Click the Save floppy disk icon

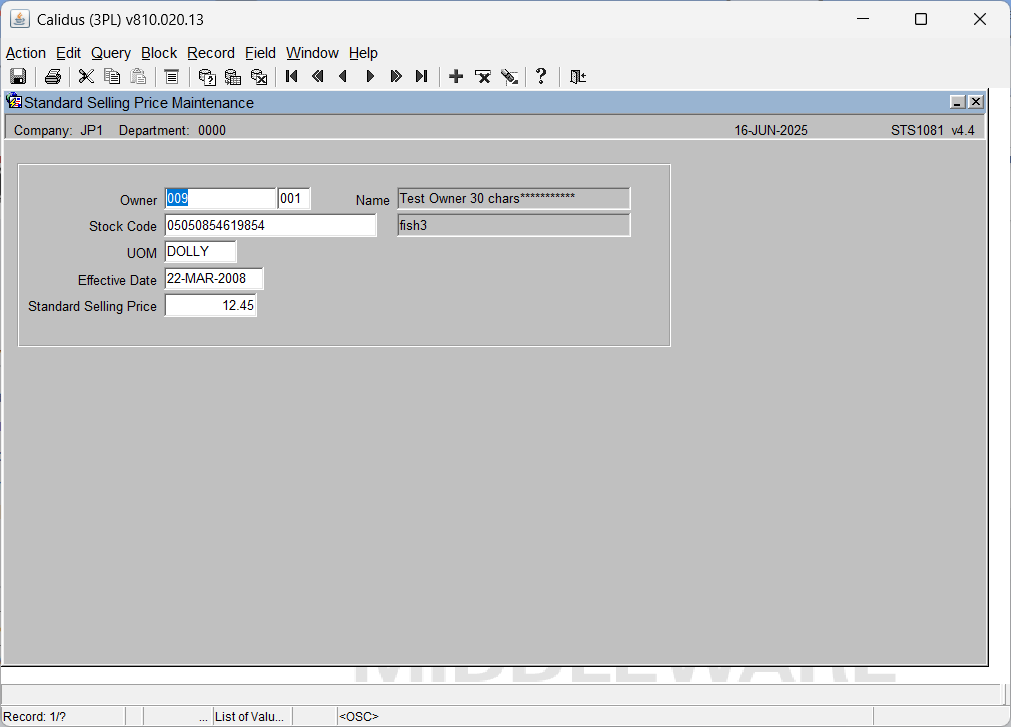(18, 77)
